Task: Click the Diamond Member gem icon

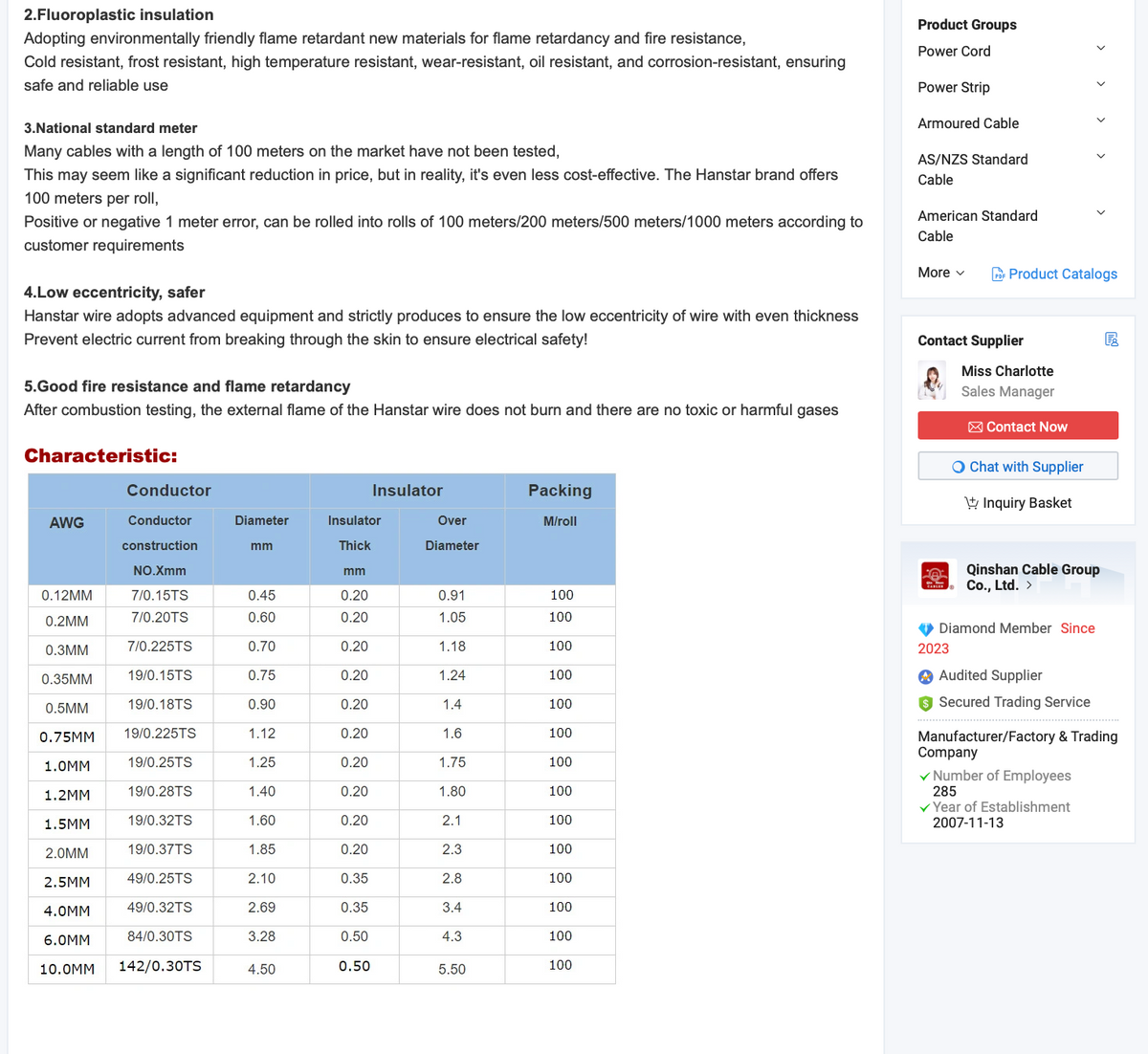Action: tap(926, 629)
